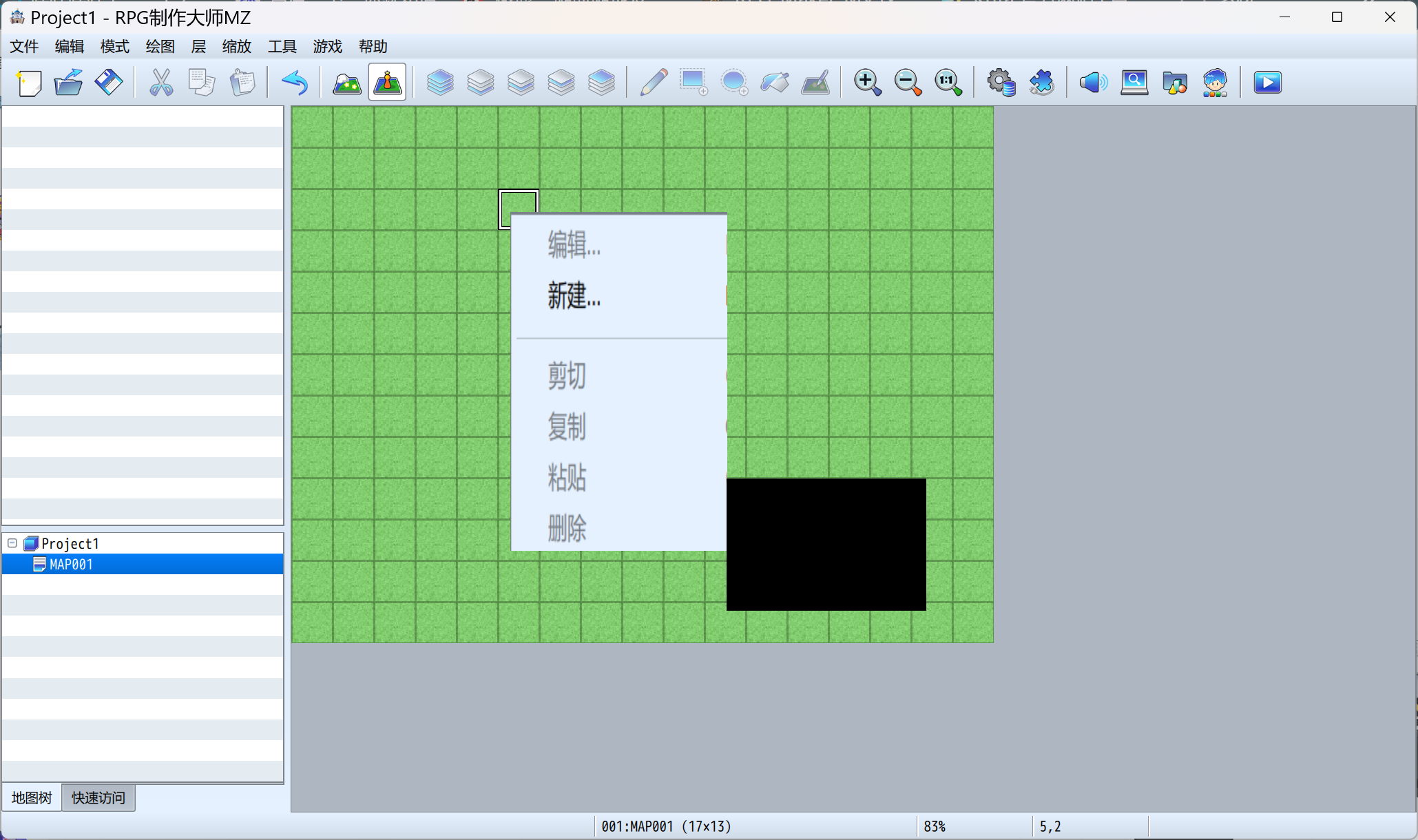The width and height of the screenshot is (1418, 840).
Task: Open the 文件 menu
Action: click(x=24, y=46)
